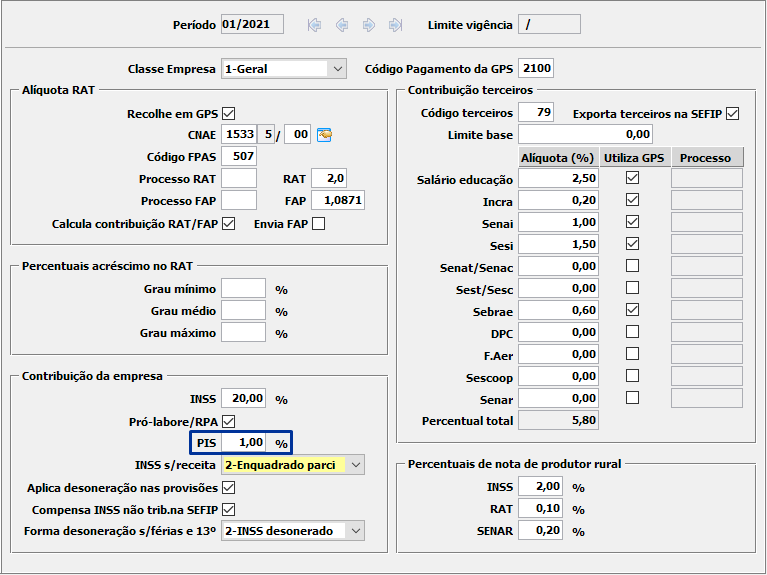Go to the first period record arrow
Viewport: 767px width, 575px height.
315,25
